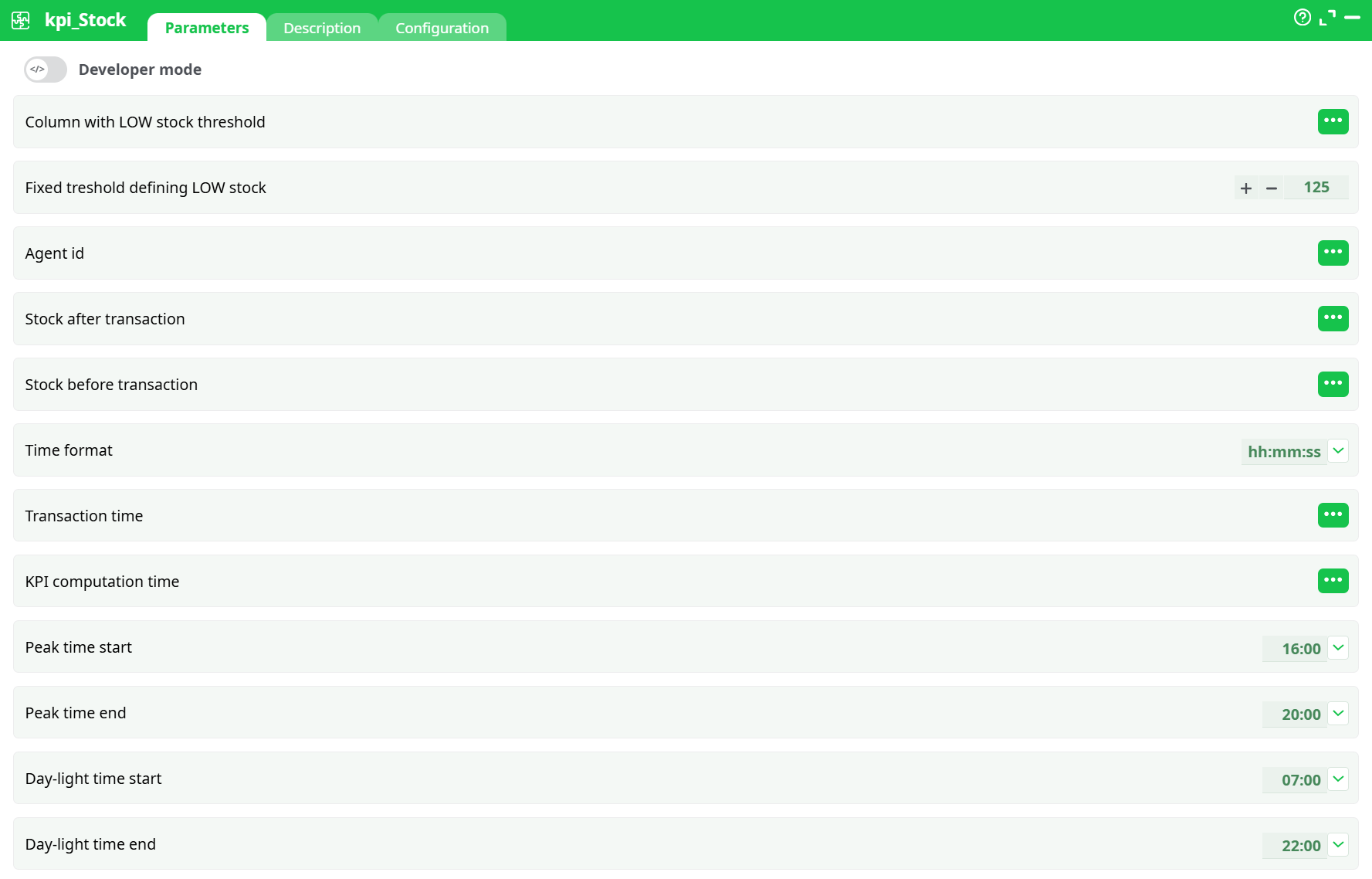Switch to the Configuration tab
The width and height of the screenshot is (1372, 879).
442,27
